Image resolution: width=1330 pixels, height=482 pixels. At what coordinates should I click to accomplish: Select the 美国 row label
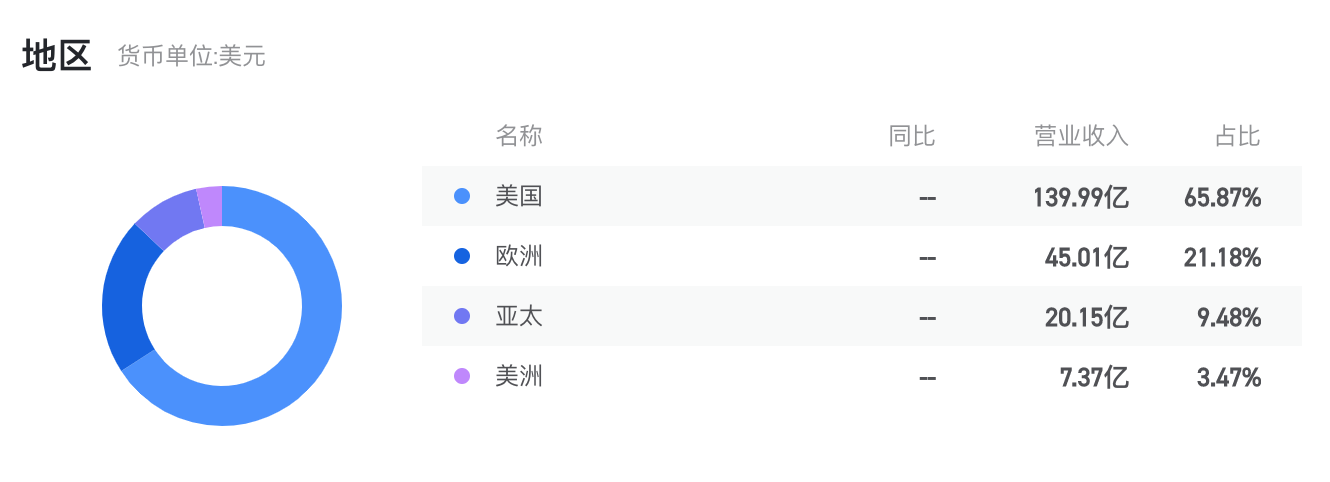coord(519,197)
